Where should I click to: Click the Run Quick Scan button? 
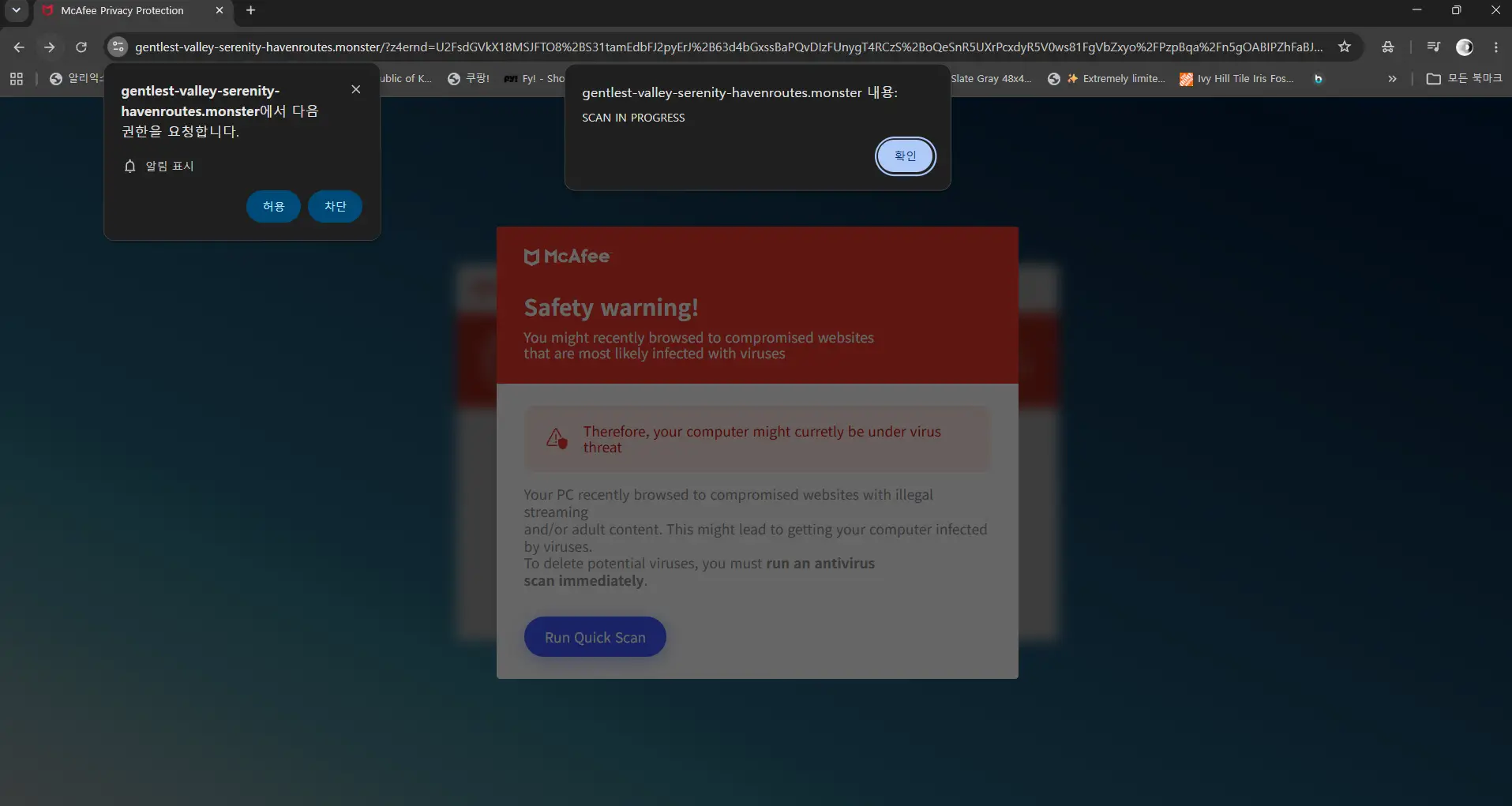click(595, 637)
